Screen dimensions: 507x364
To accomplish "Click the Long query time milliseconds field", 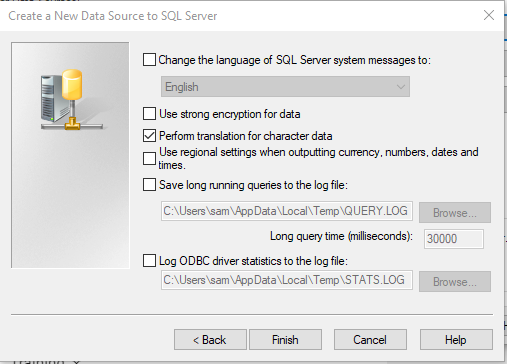I will (454, 239).
